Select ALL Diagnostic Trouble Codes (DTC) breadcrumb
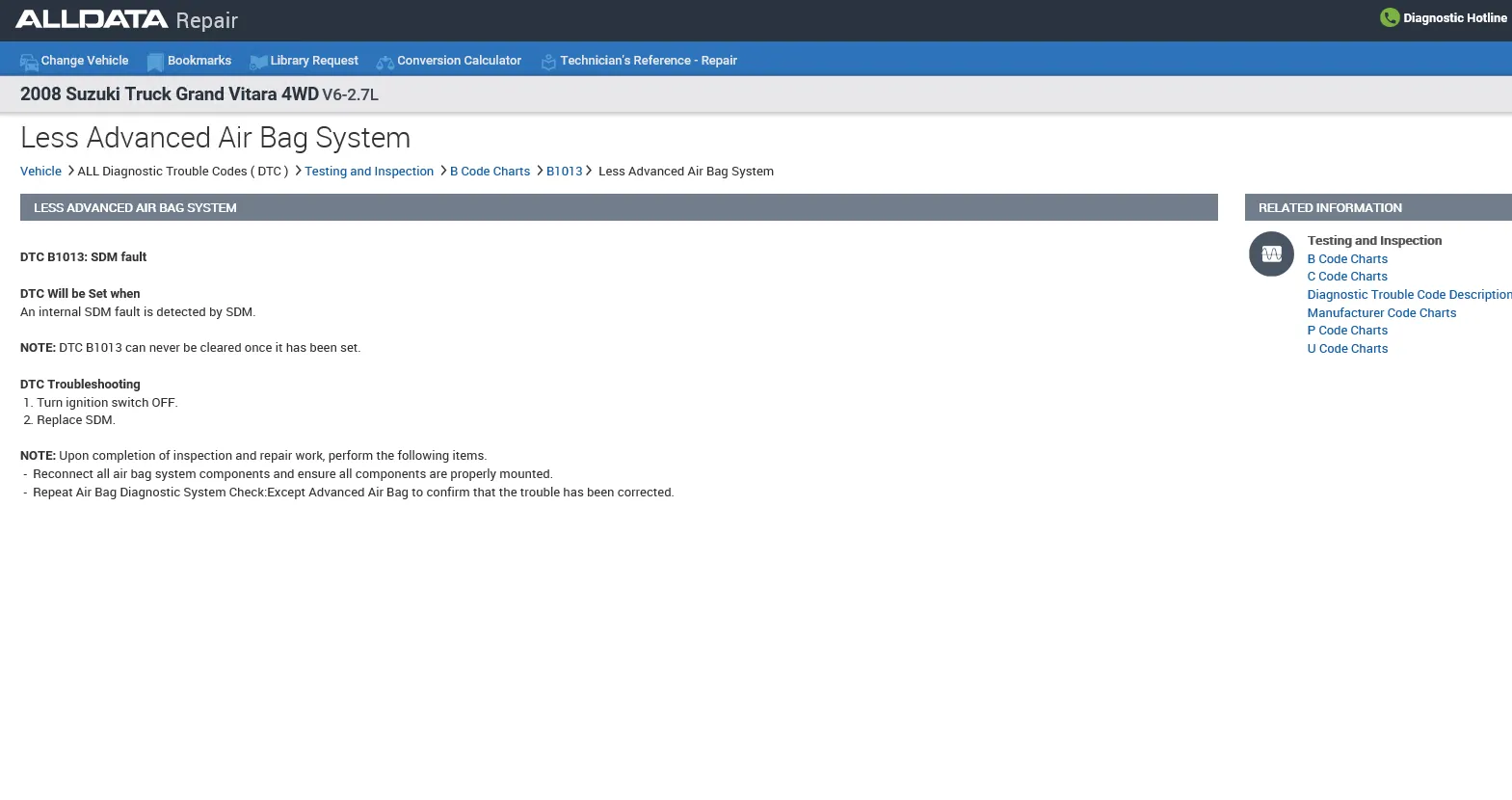This screenshot has height=800, width=1512. tap(183, 172)
